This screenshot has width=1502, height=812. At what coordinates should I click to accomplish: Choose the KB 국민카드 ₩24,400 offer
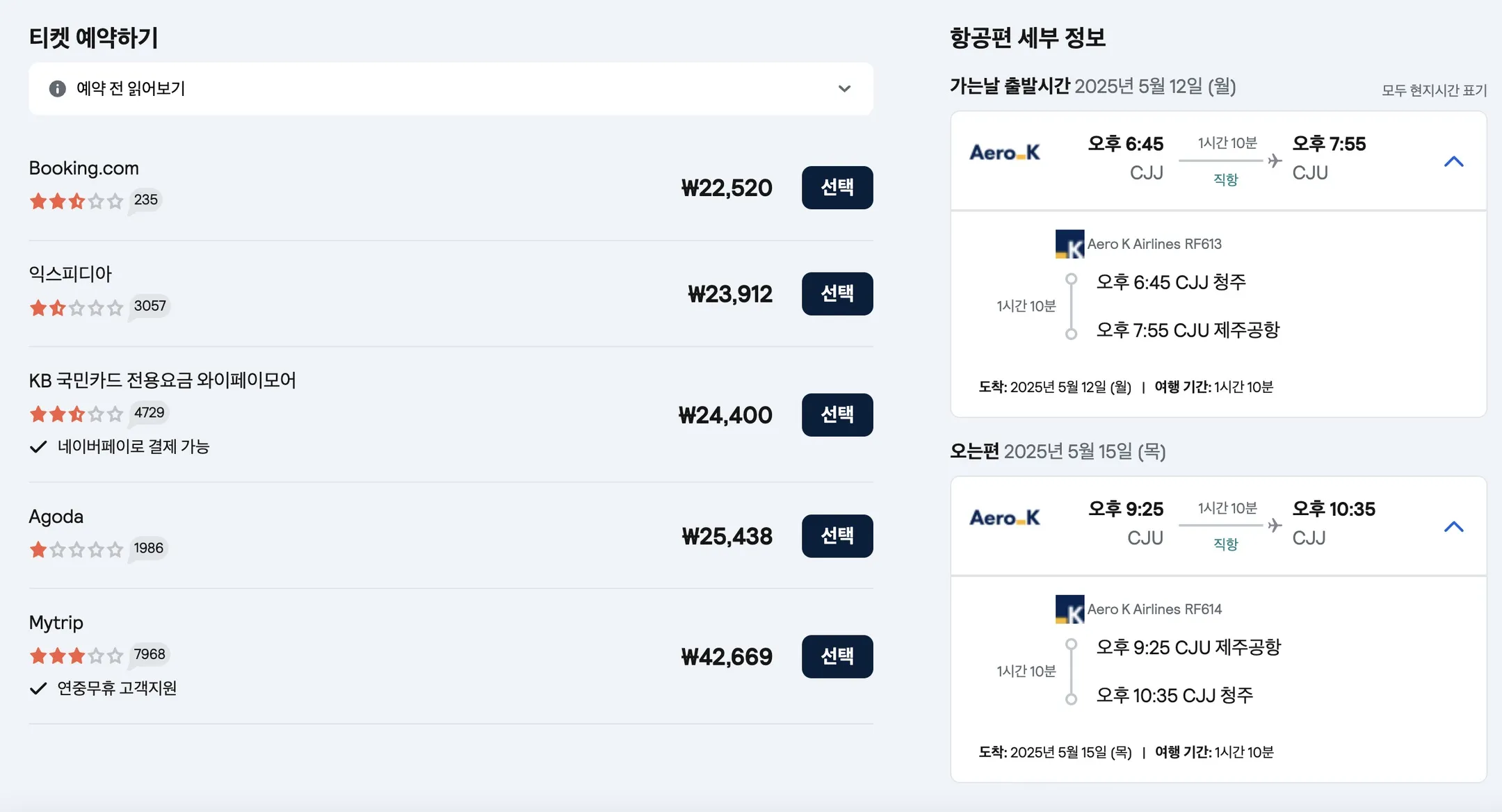(837, 414)
